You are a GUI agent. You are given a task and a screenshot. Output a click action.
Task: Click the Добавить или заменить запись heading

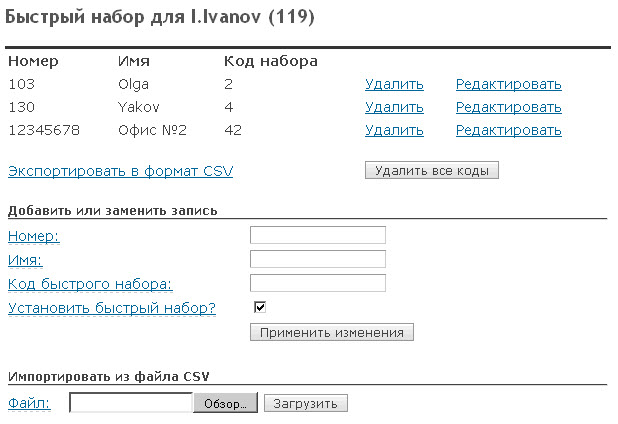point(113,211)
